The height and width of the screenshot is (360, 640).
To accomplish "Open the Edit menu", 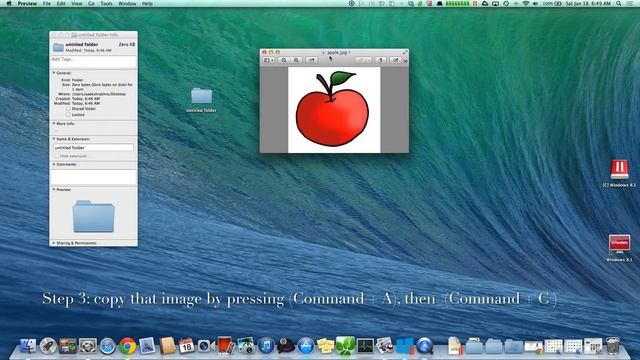I will click(61, 3).
